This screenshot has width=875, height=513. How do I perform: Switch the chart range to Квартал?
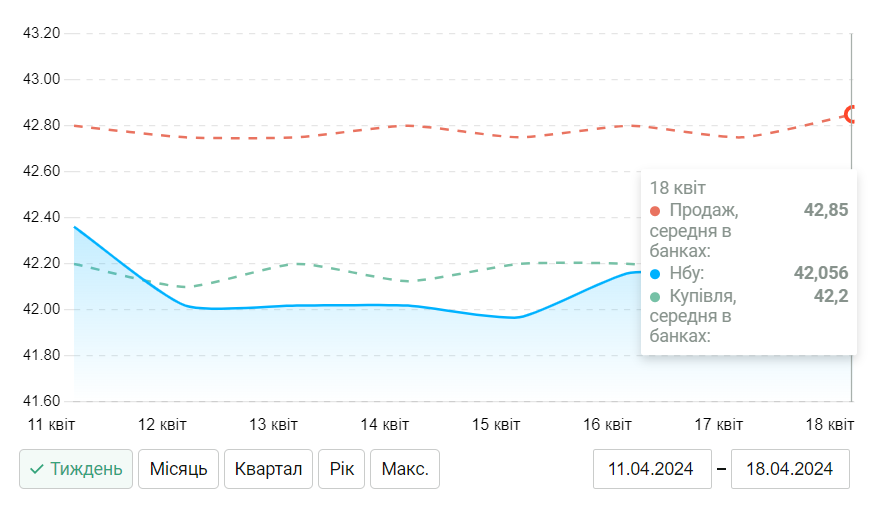268,469
